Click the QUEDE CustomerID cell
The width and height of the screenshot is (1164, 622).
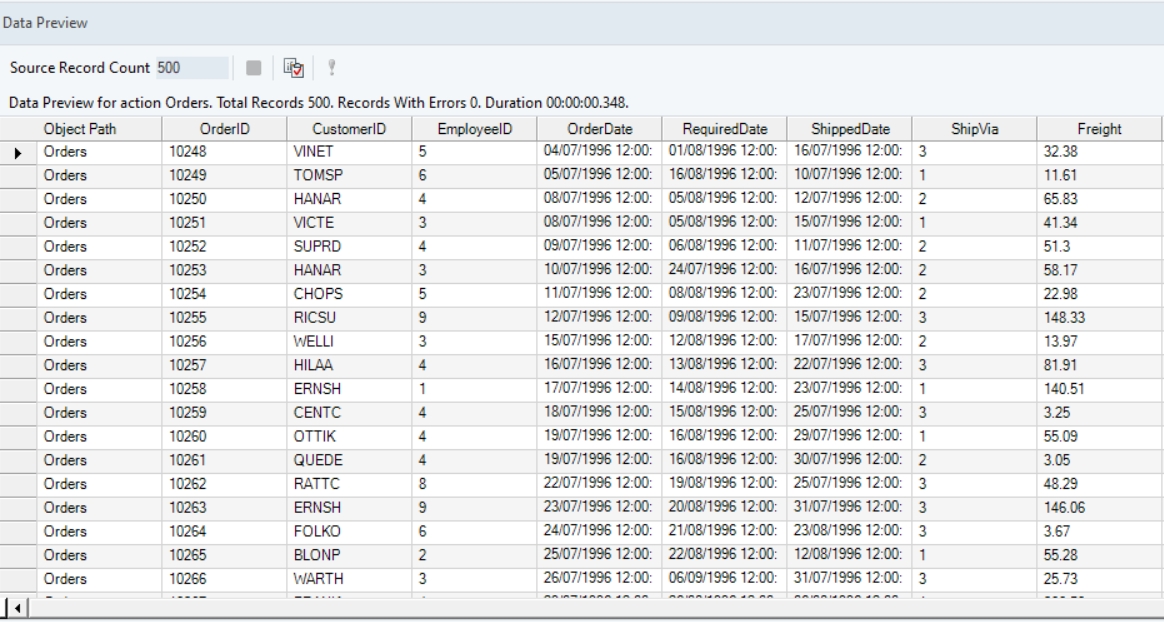(x=348, y=457)
